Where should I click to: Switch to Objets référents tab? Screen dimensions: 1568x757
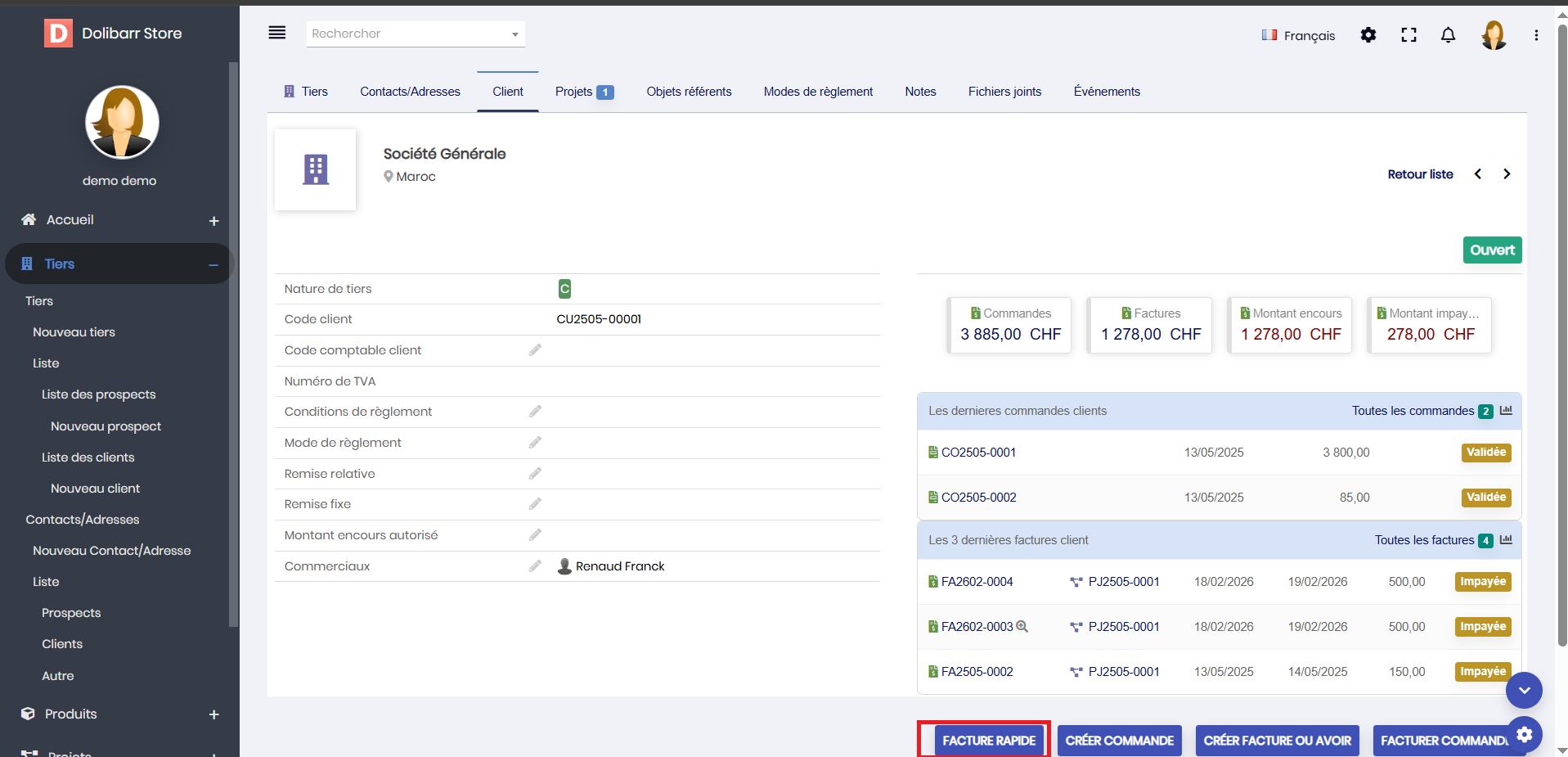click(689, 92)
